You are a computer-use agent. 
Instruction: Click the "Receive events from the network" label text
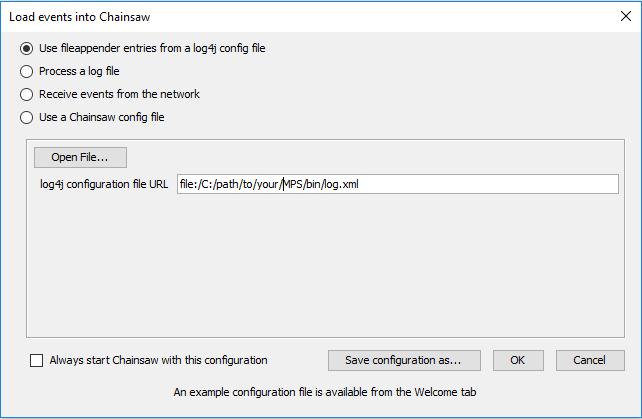119,94
